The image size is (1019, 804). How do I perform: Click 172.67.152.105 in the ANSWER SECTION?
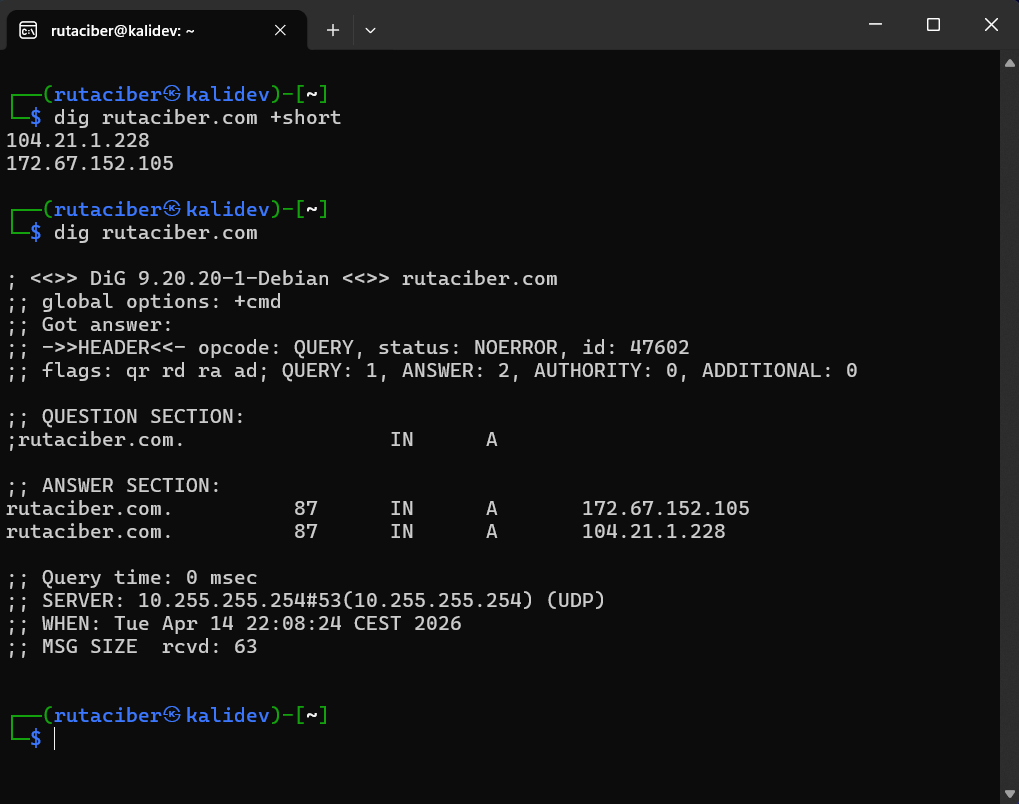point(665,509)
